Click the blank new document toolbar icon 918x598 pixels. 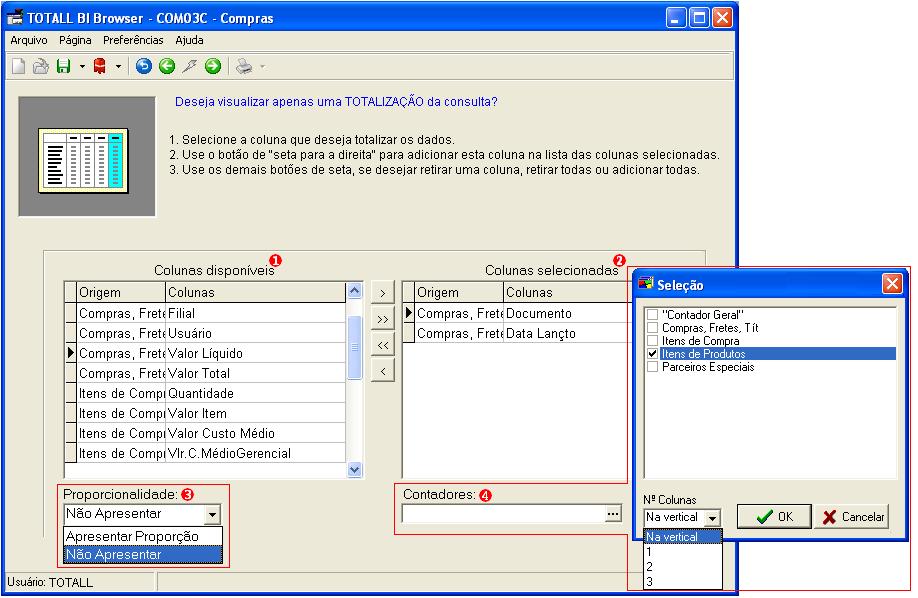(x=19, y=66)
